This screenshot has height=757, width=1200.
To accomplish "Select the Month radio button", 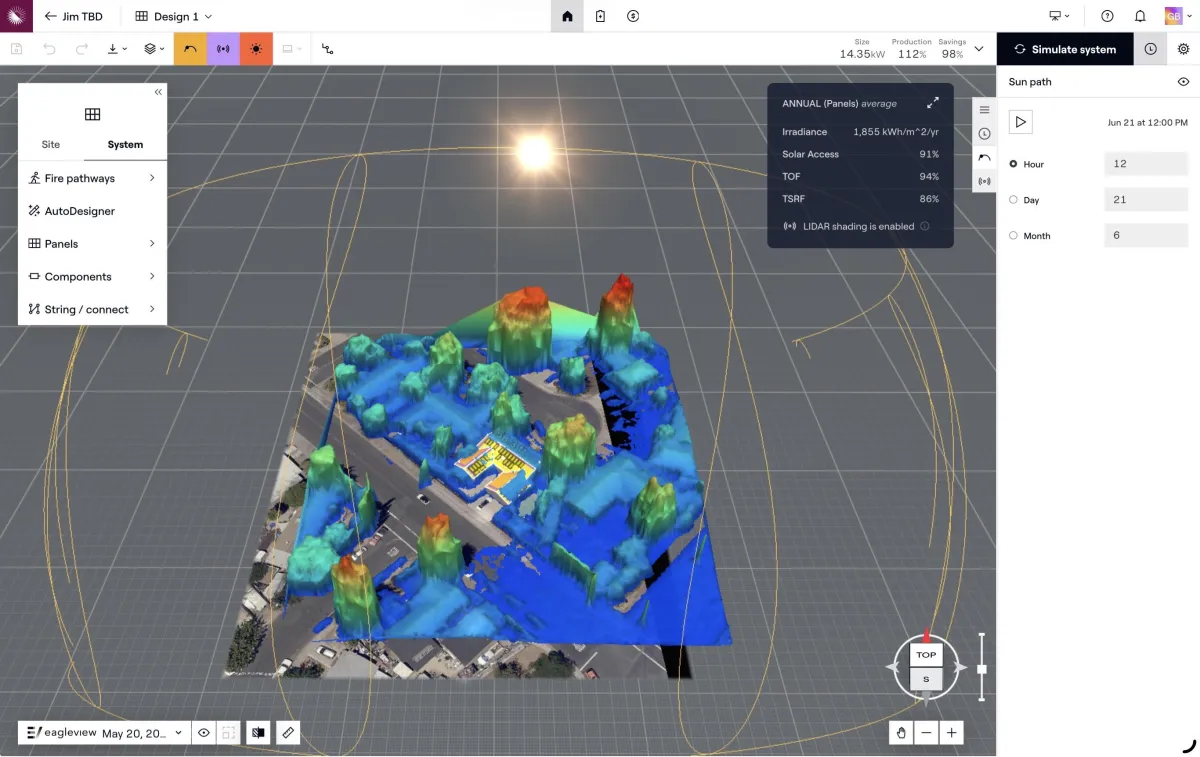I will click(1013, 236).
